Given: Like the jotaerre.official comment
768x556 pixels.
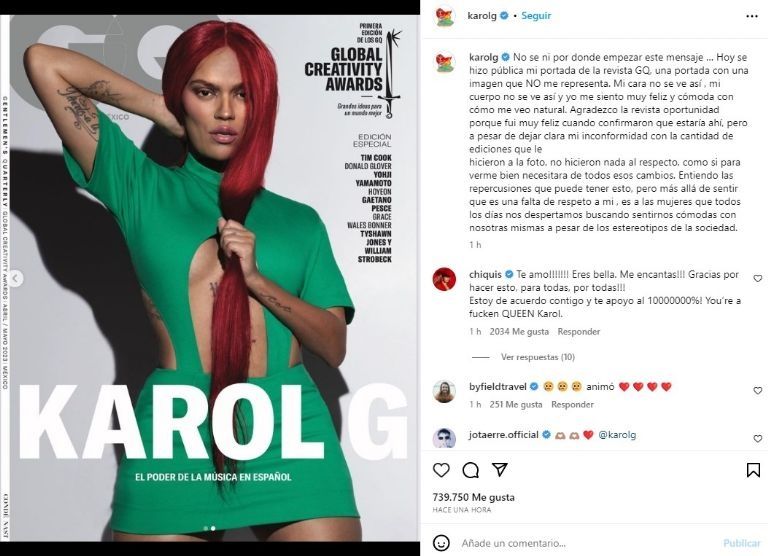Looking at the screenshot, I should click(x=758, y=438).
